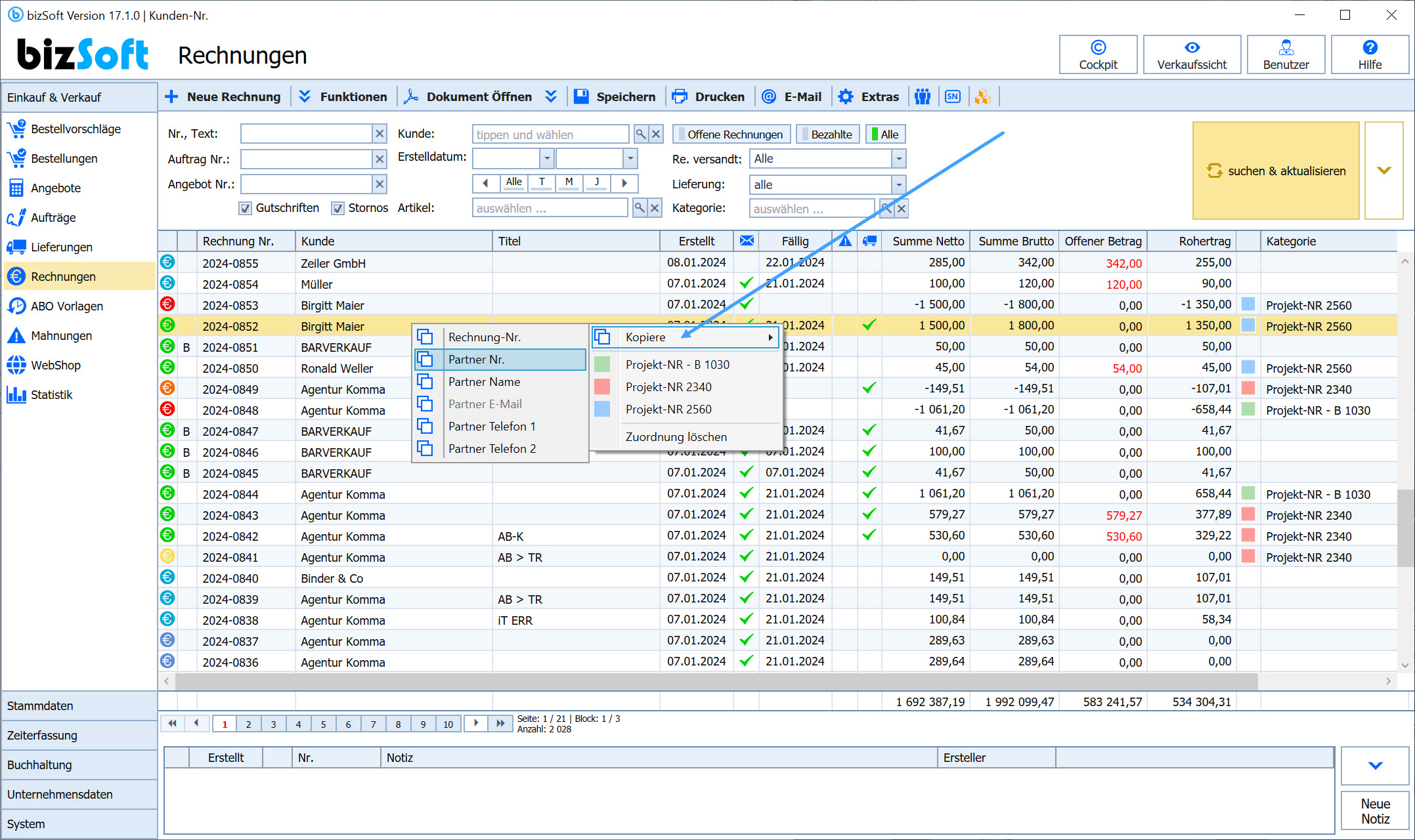Image resolution: width=1415 pixels, height=840 pixels.
Task: Show Alle invoices filter
Action: (885, 134)
